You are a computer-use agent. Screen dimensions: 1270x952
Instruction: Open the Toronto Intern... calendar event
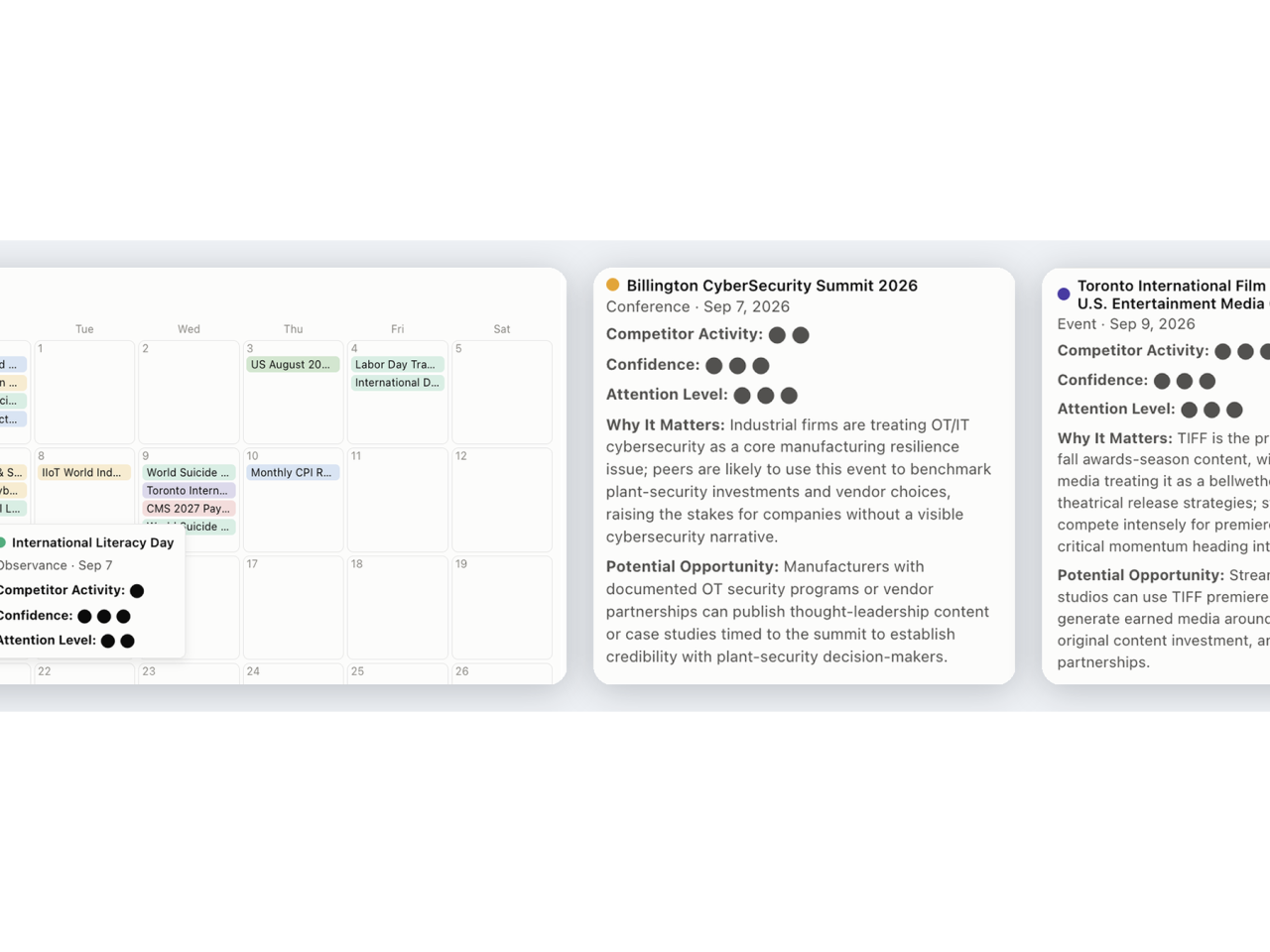(189, 491)
